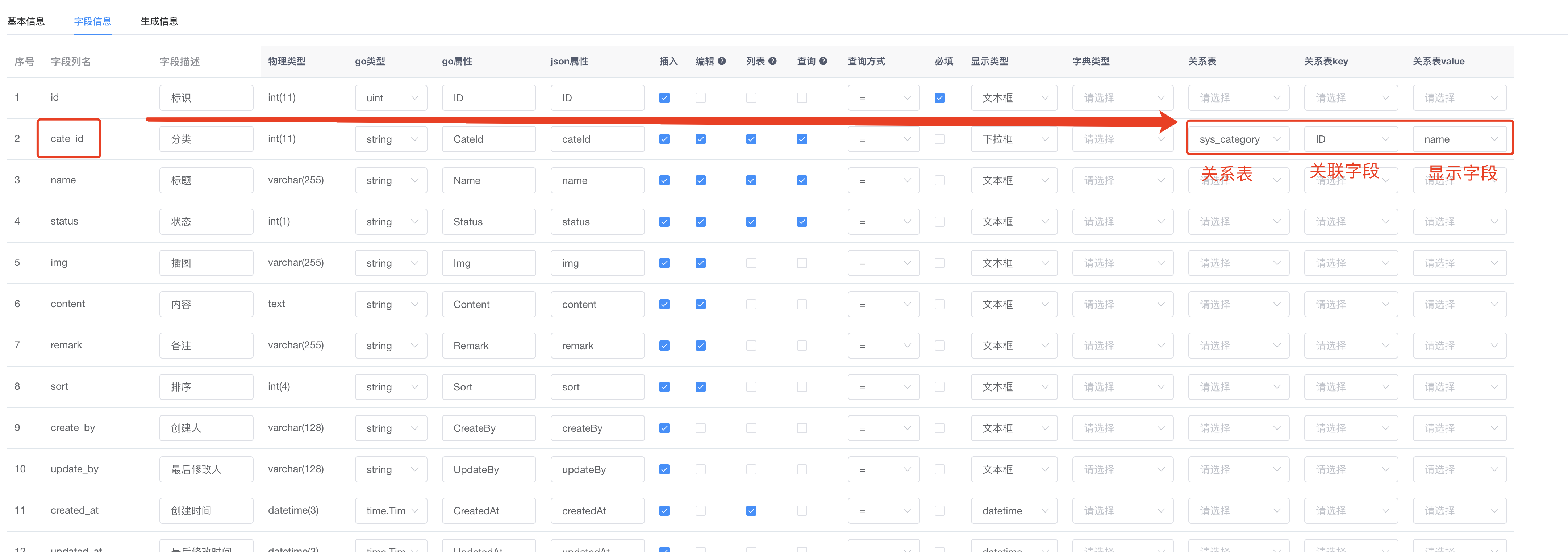Open the 基本信息 tab
The height and width of the screenshot is (552, 1568).
[26, 21]
